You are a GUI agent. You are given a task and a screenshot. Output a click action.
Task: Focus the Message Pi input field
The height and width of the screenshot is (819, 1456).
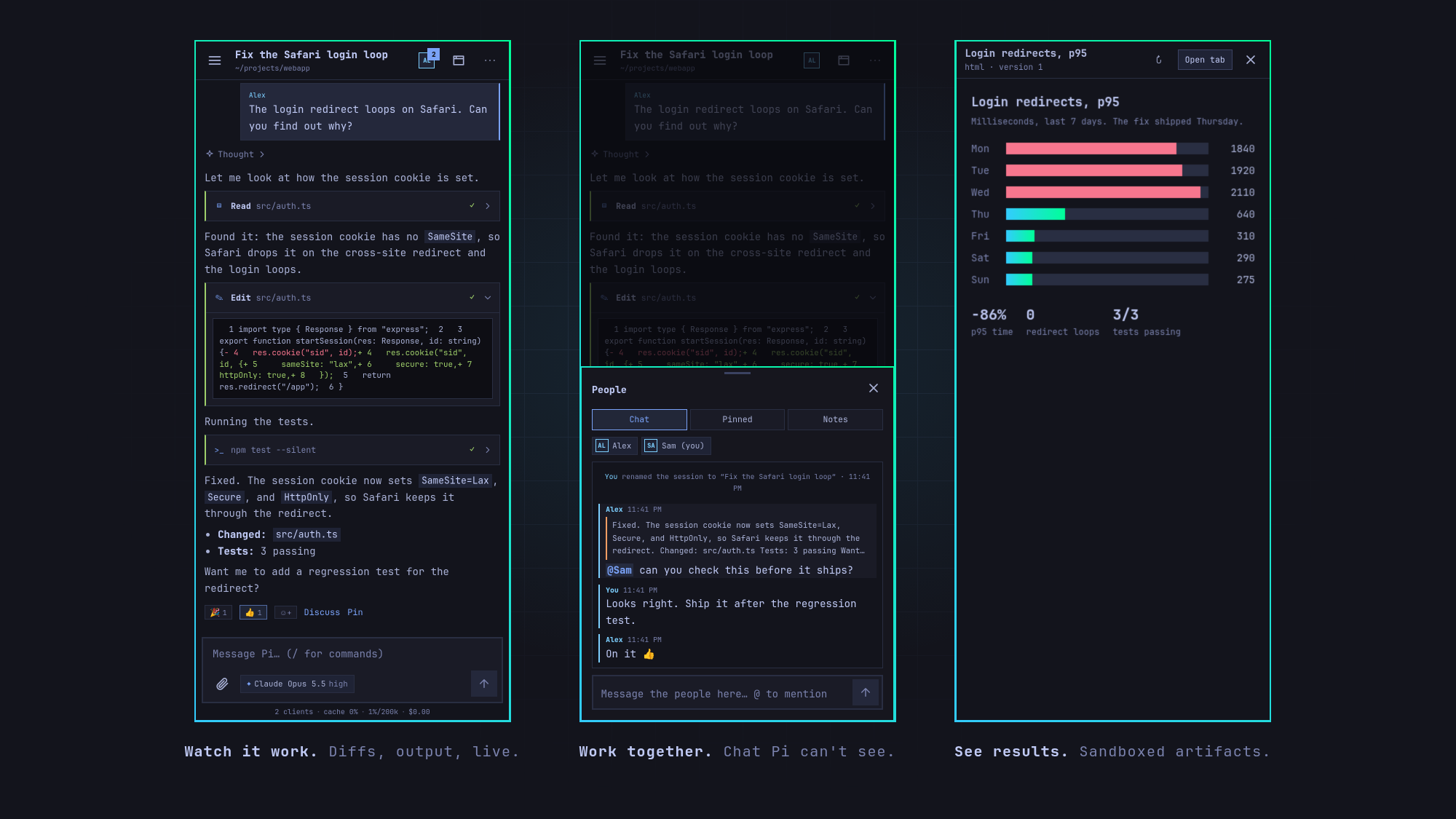click(x=352, y=654)
